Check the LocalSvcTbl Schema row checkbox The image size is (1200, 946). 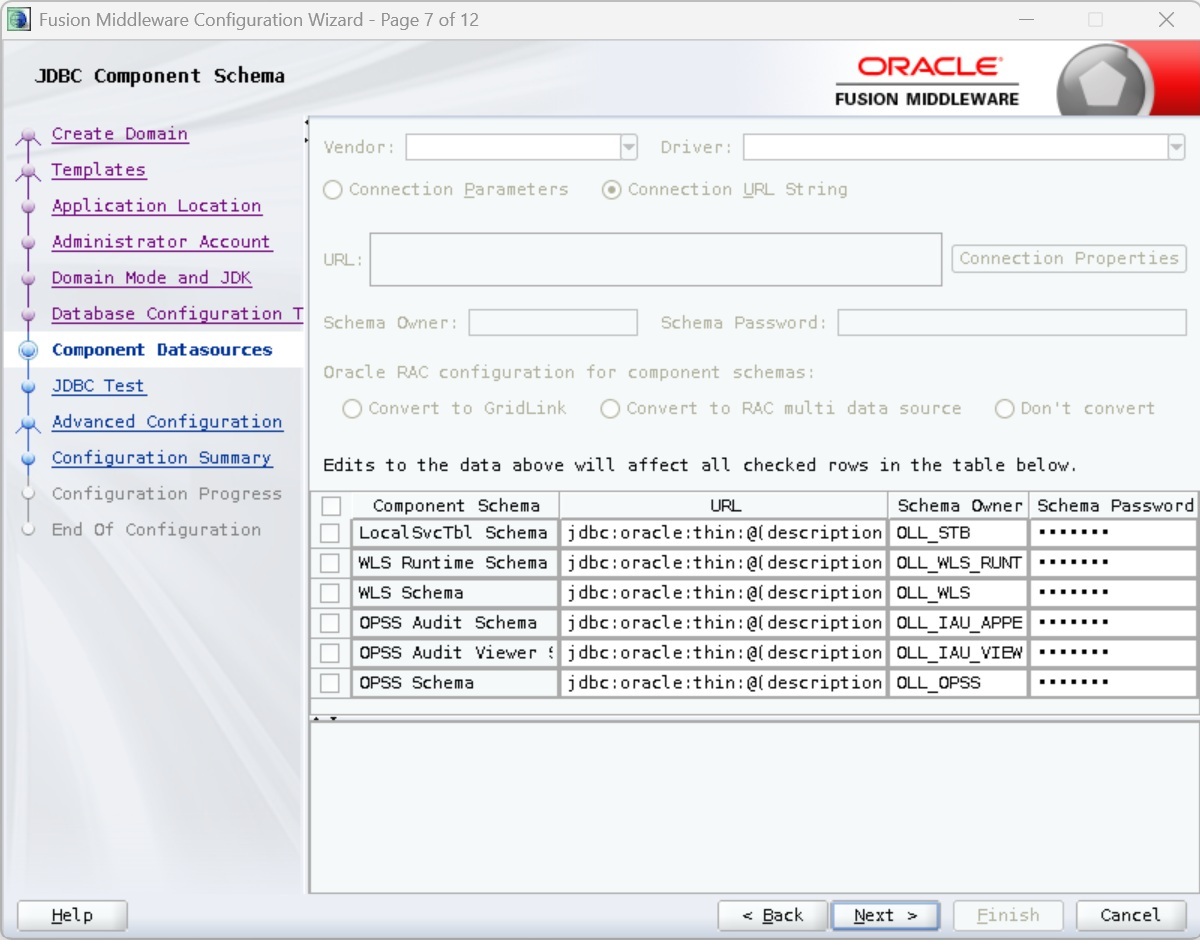[x=330, y=534]
